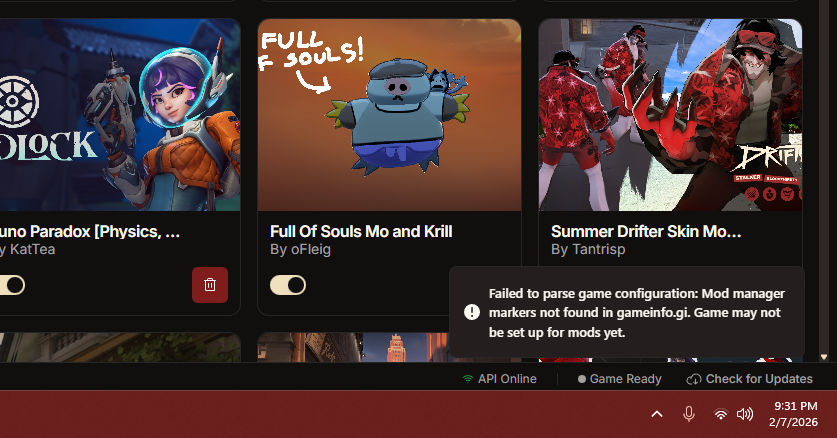Image resolution: width=837 pixels, height=438 pixels.
Task: Toggle the Juno Paradox mod switch
Action: click(x=11, y=285)
